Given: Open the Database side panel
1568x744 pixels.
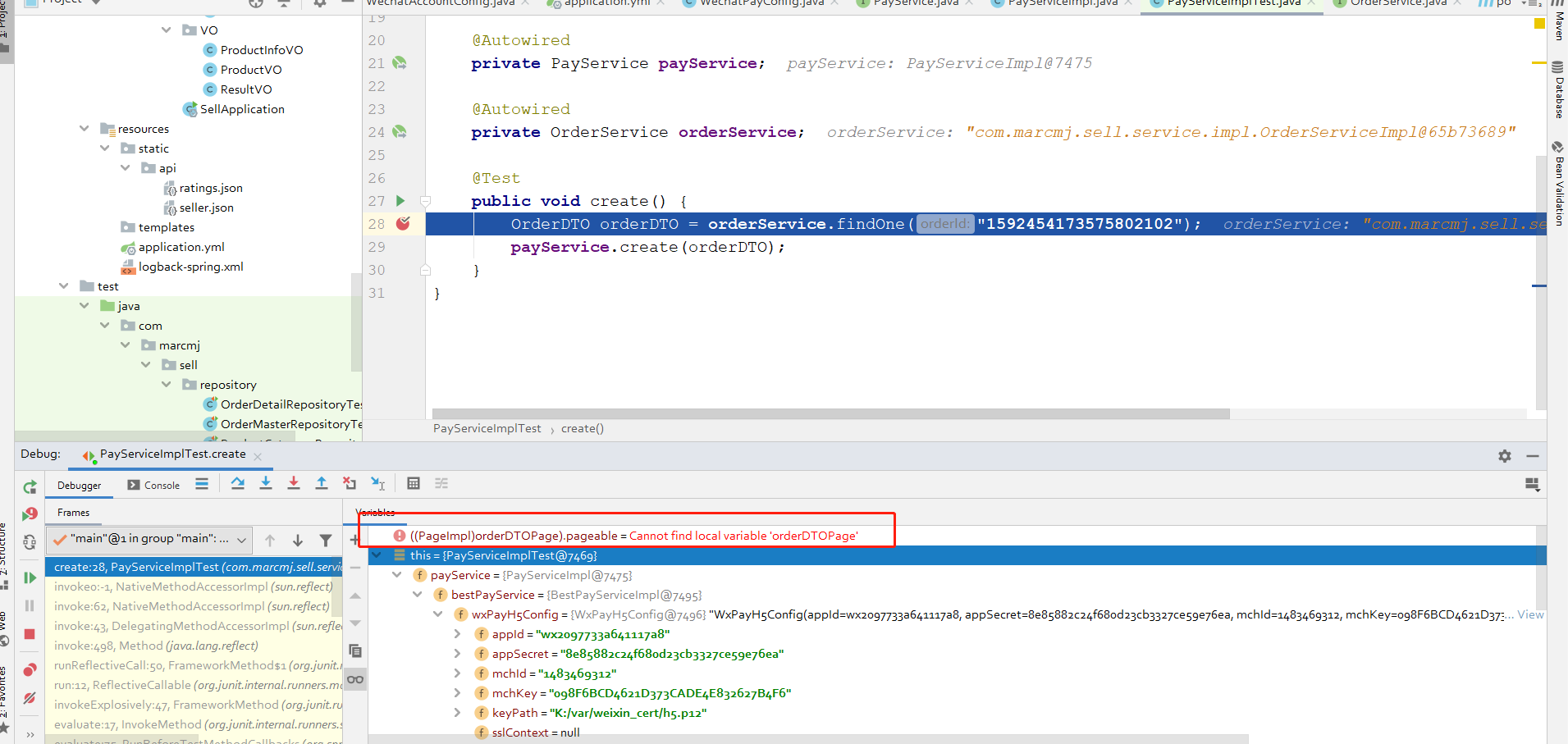Looking at the screenshot, I should click(1557, 90).
